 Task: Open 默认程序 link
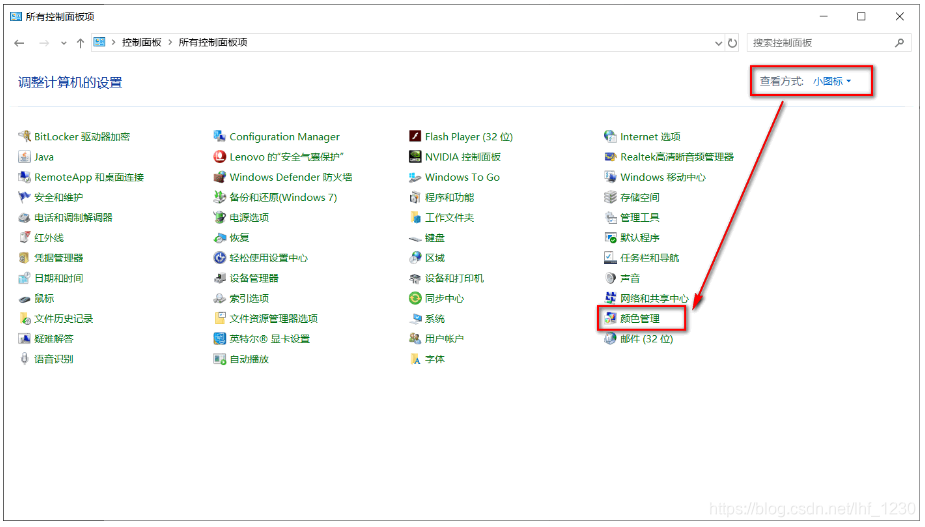click(x=639, y=238)
